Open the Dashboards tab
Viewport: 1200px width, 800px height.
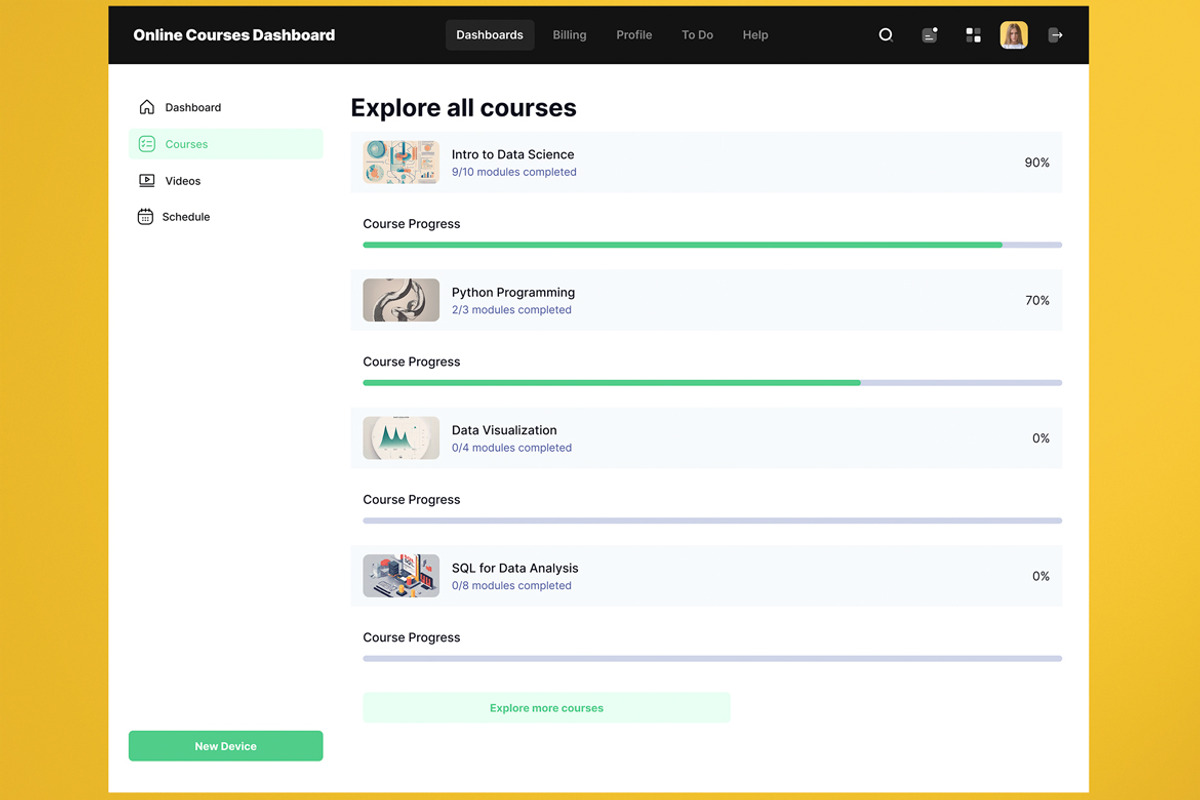point(490,35)
